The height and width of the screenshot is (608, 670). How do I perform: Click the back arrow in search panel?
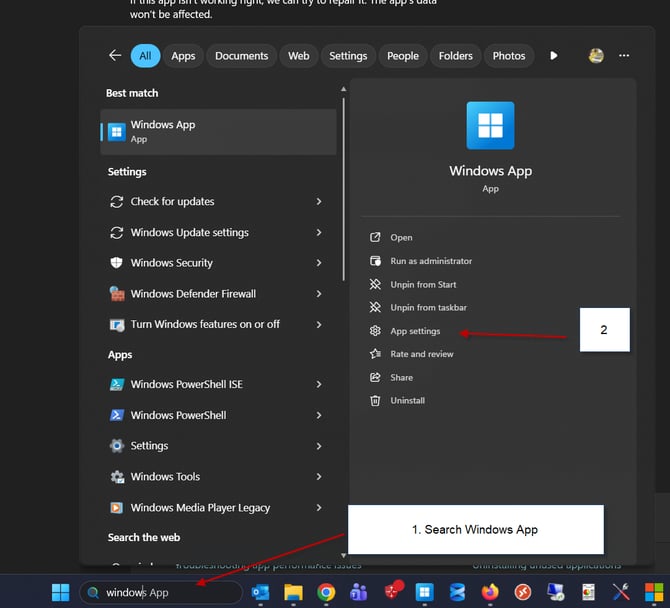point(115,56)
